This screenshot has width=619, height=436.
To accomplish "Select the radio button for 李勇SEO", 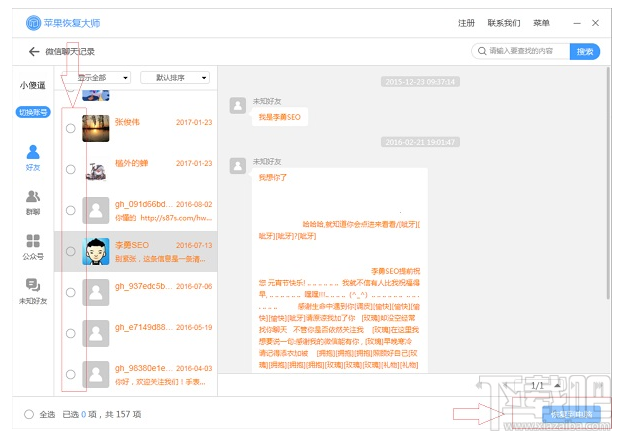I will 71,251.
